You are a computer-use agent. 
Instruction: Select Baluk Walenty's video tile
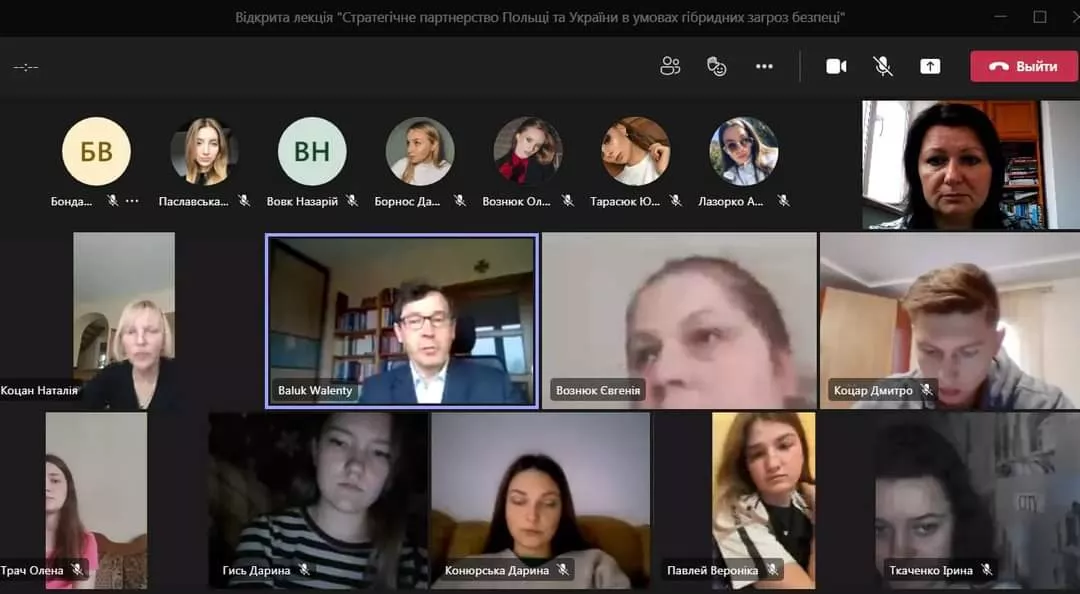tap(402, 320)
